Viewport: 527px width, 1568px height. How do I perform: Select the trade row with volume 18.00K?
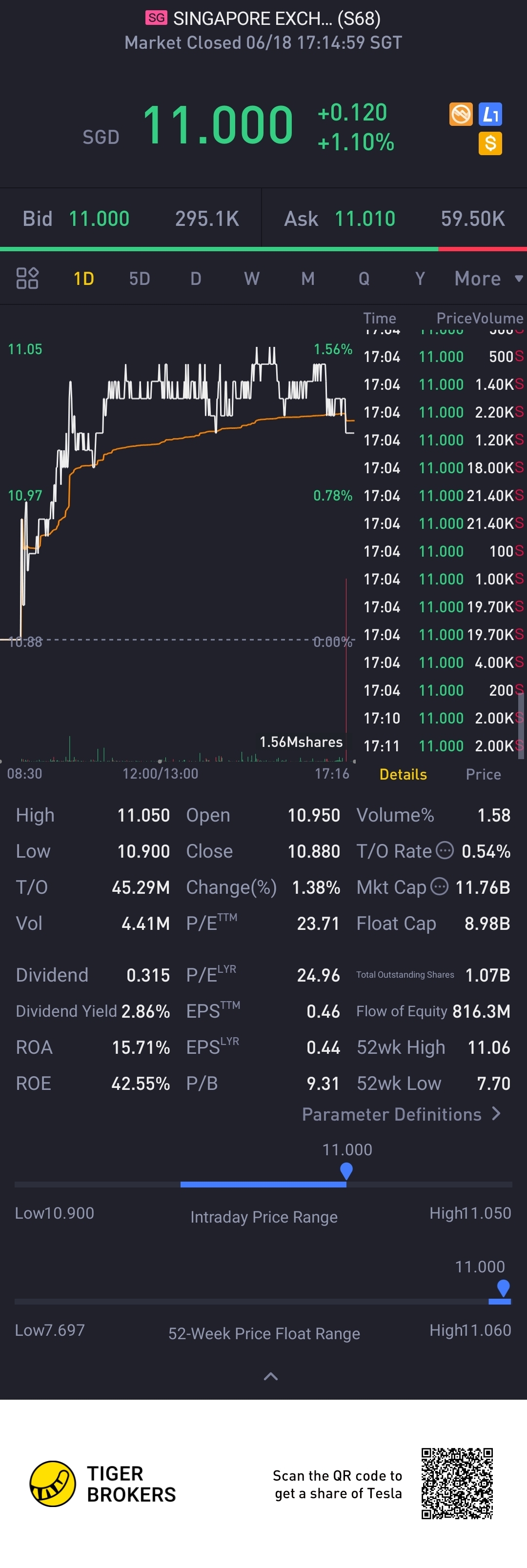pos(443,467)
